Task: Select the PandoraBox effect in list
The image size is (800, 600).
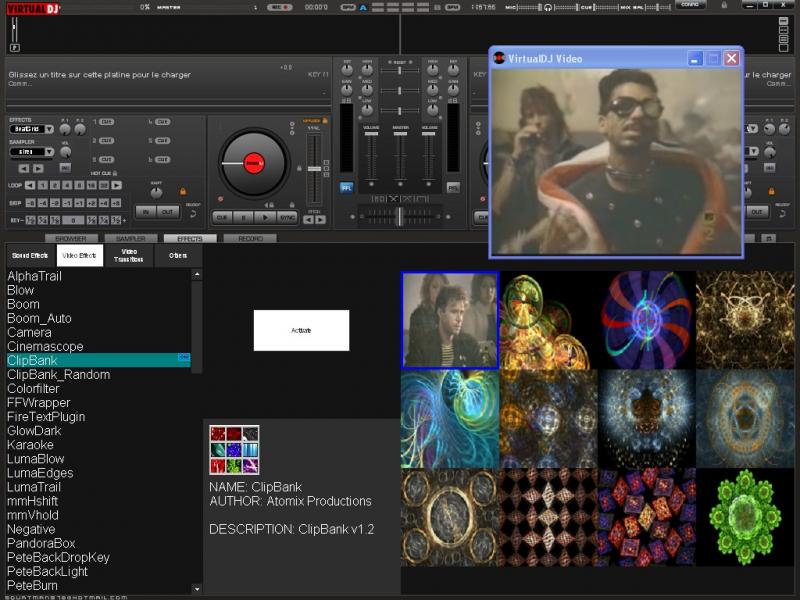Action: [41, 543]
